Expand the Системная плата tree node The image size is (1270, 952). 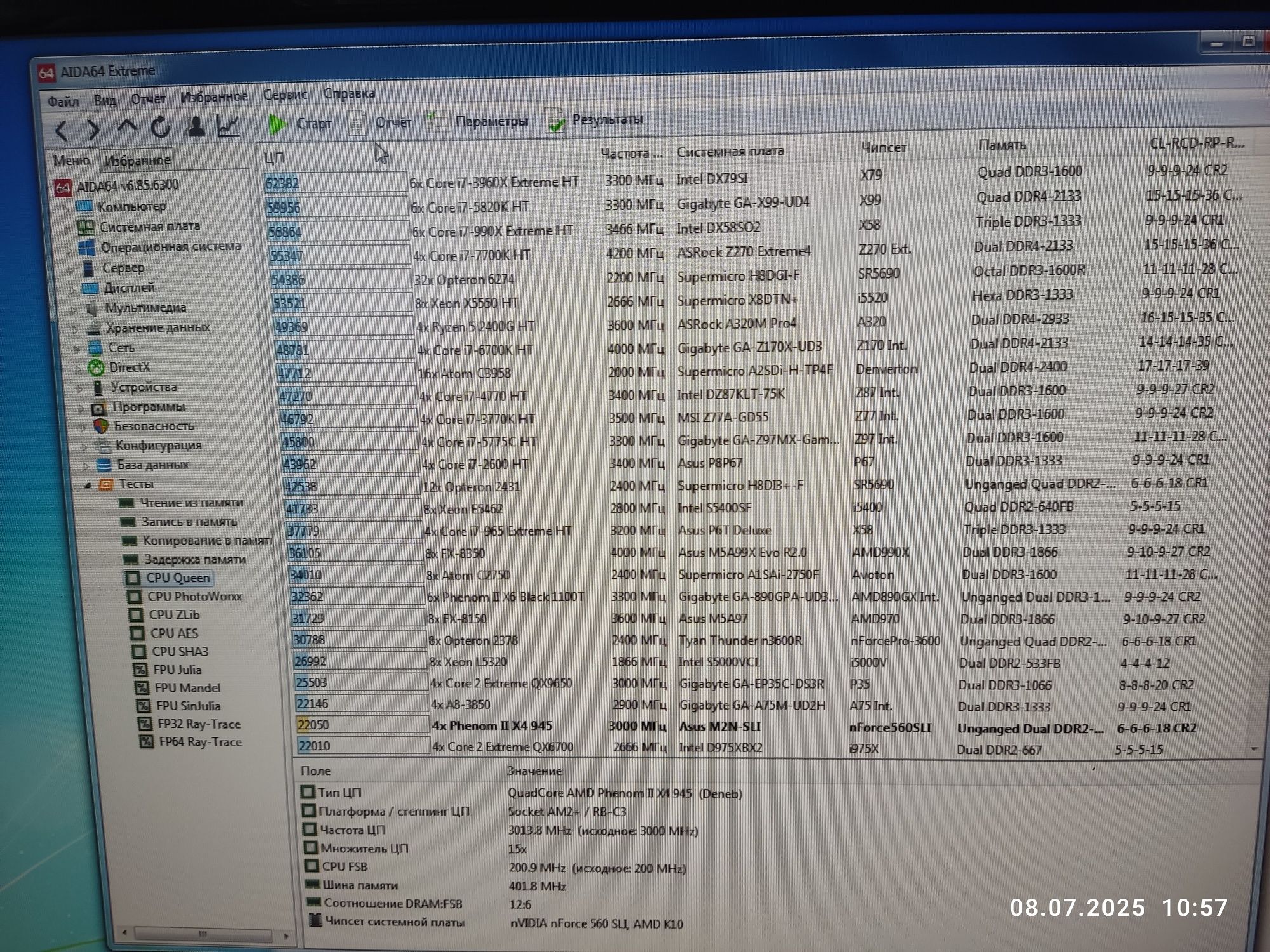68,229
